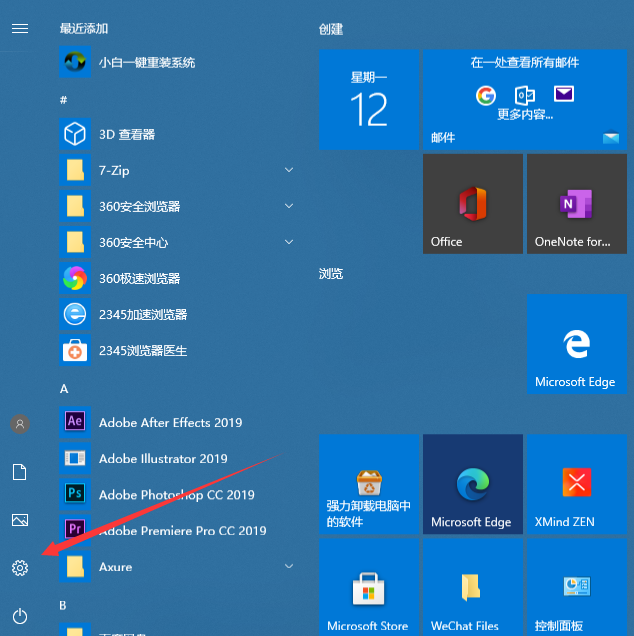634x636 pixels.
Task: Click the Power button icon
Action: tap(20, 616)
